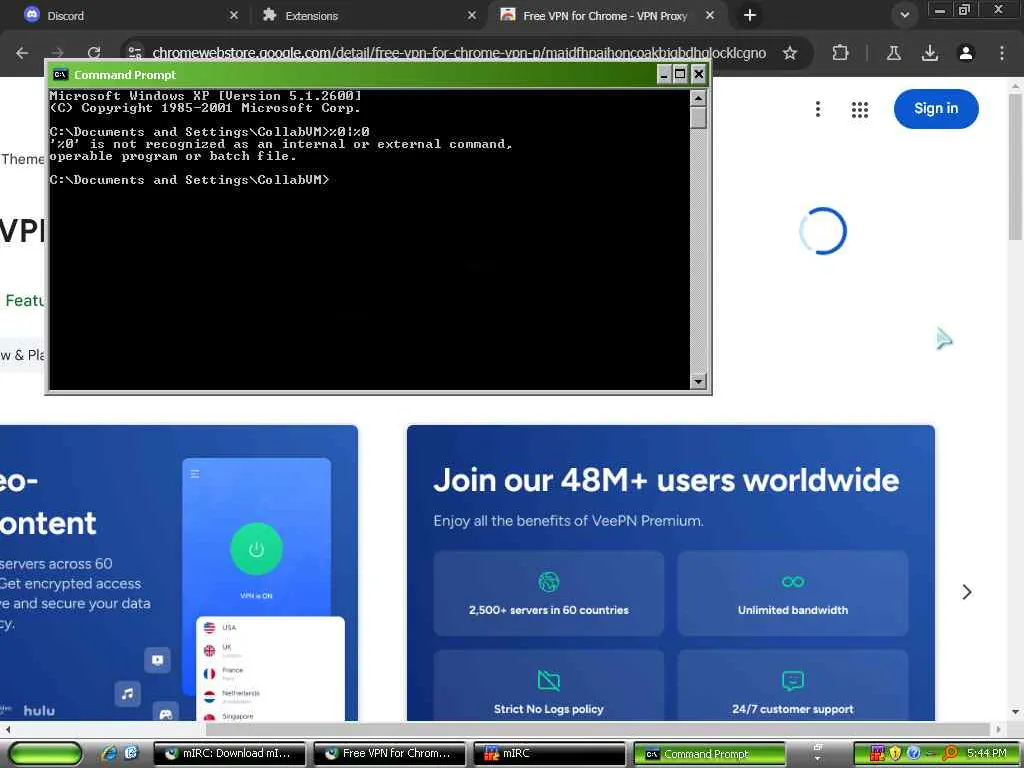Open the tab search dropdown arrow

tap(904, 15)
